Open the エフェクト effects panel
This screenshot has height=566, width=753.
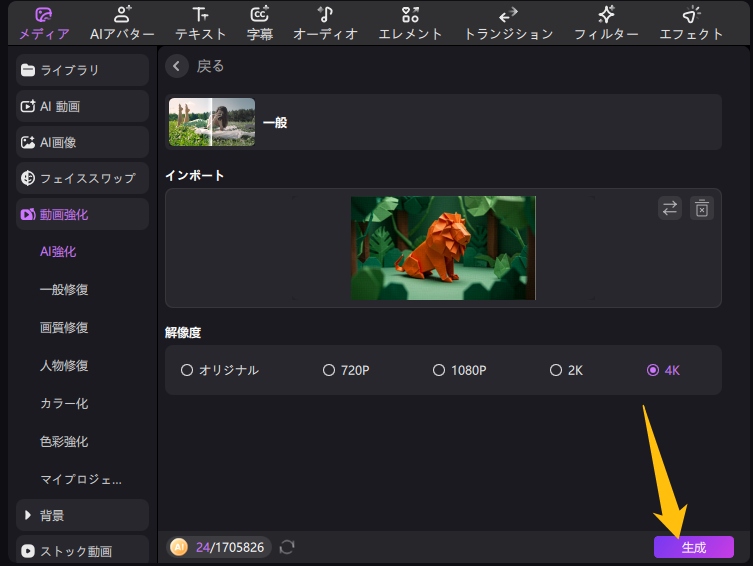pos(691,23)
